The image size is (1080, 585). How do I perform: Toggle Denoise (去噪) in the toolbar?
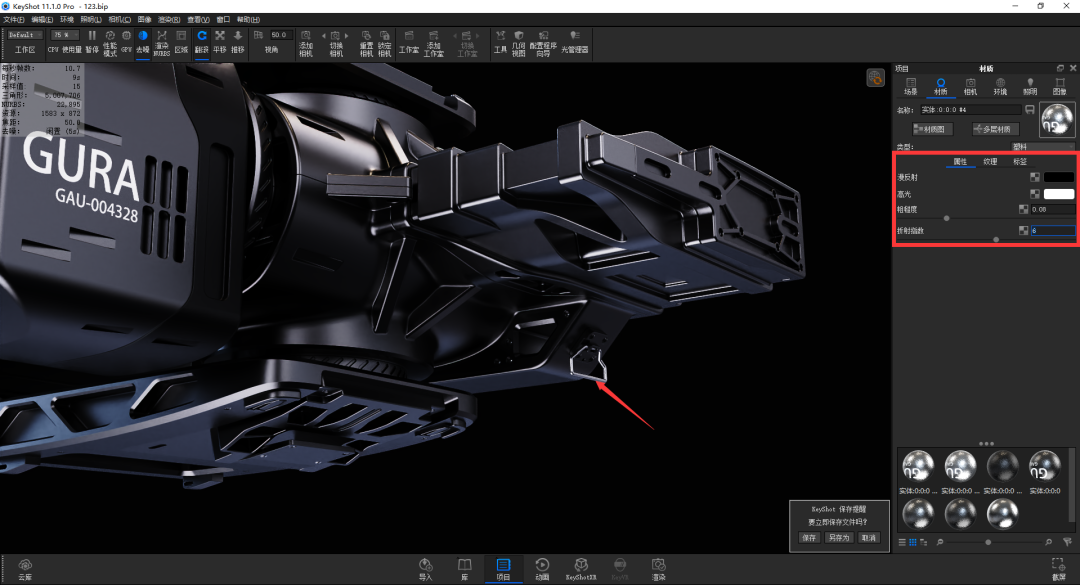click(x=143, y=36)
